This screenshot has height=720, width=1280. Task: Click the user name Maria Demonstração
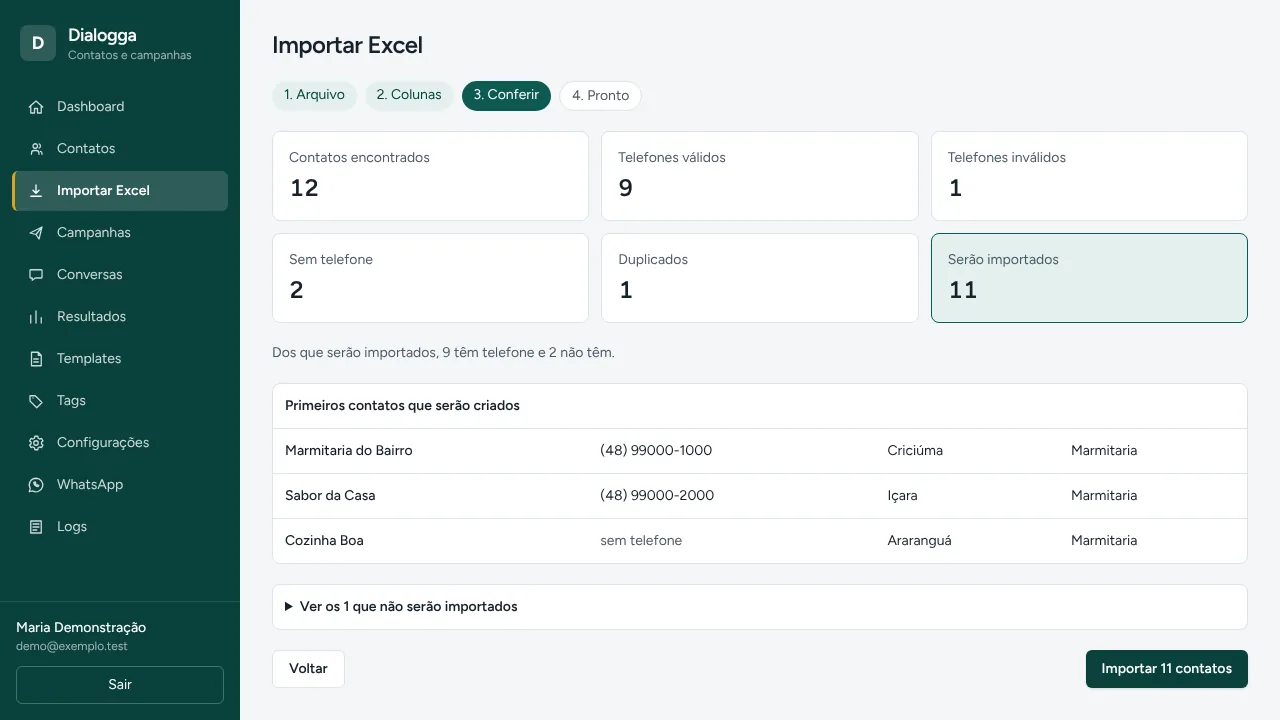81,628
